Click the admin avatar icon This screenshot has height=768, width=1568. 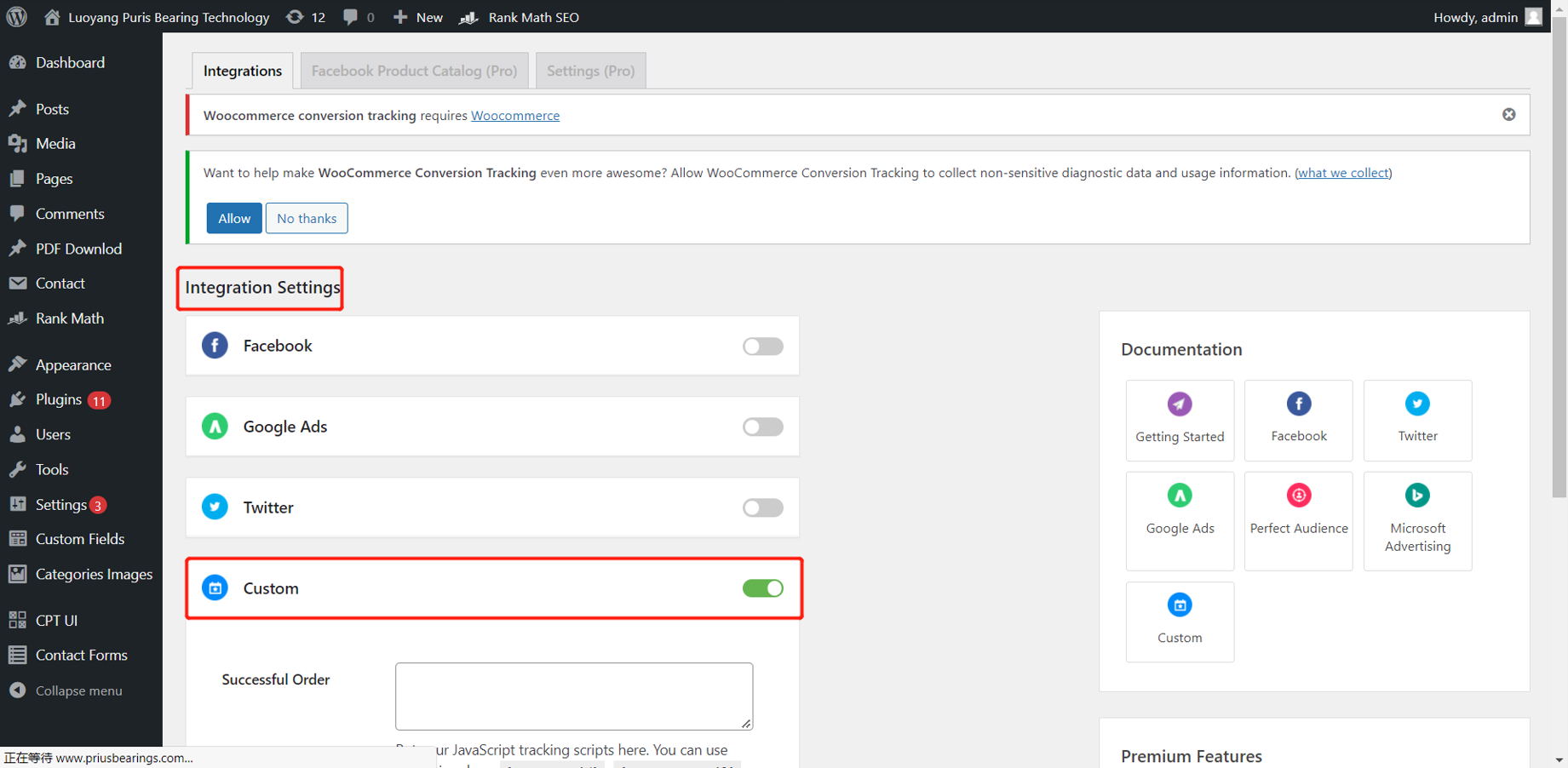(x=1533, y=17)
